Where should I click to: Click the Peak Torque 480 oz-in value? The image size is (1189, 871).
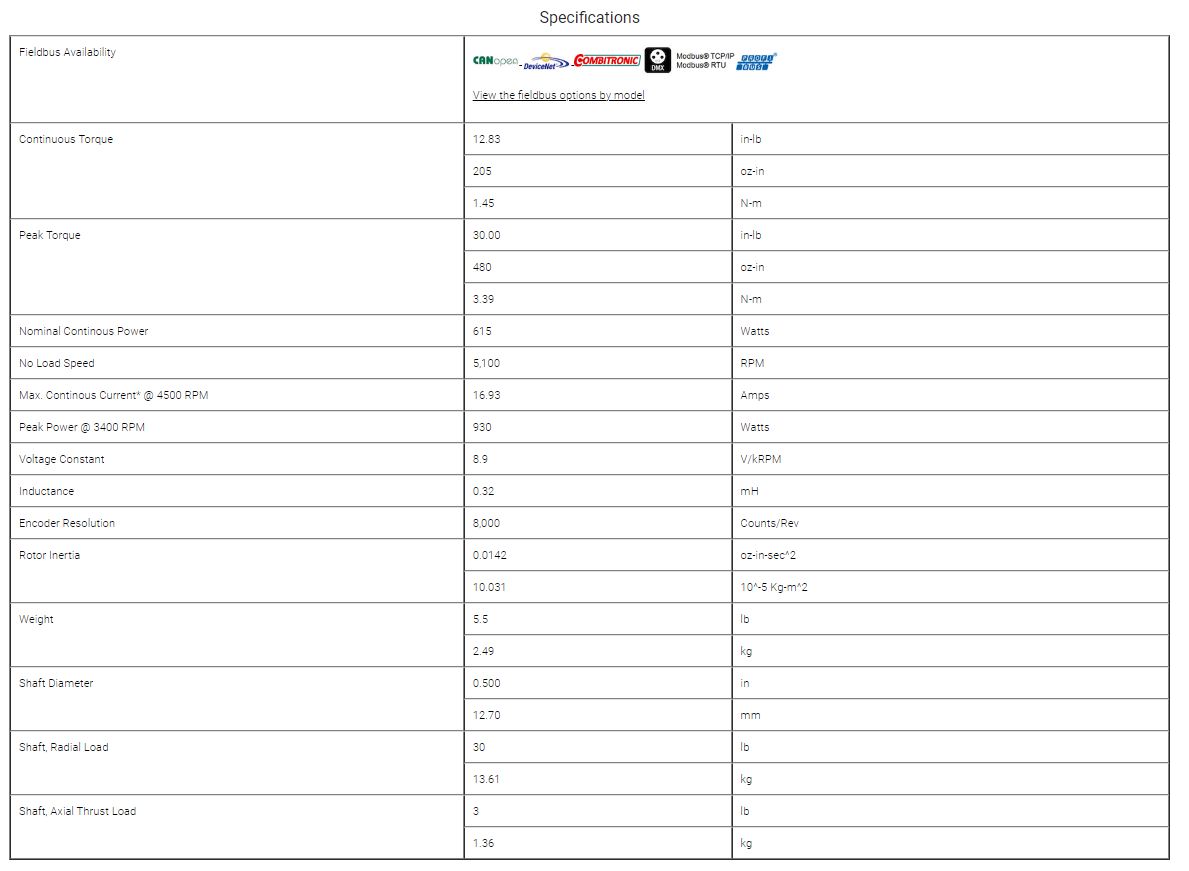click(483, 267)
